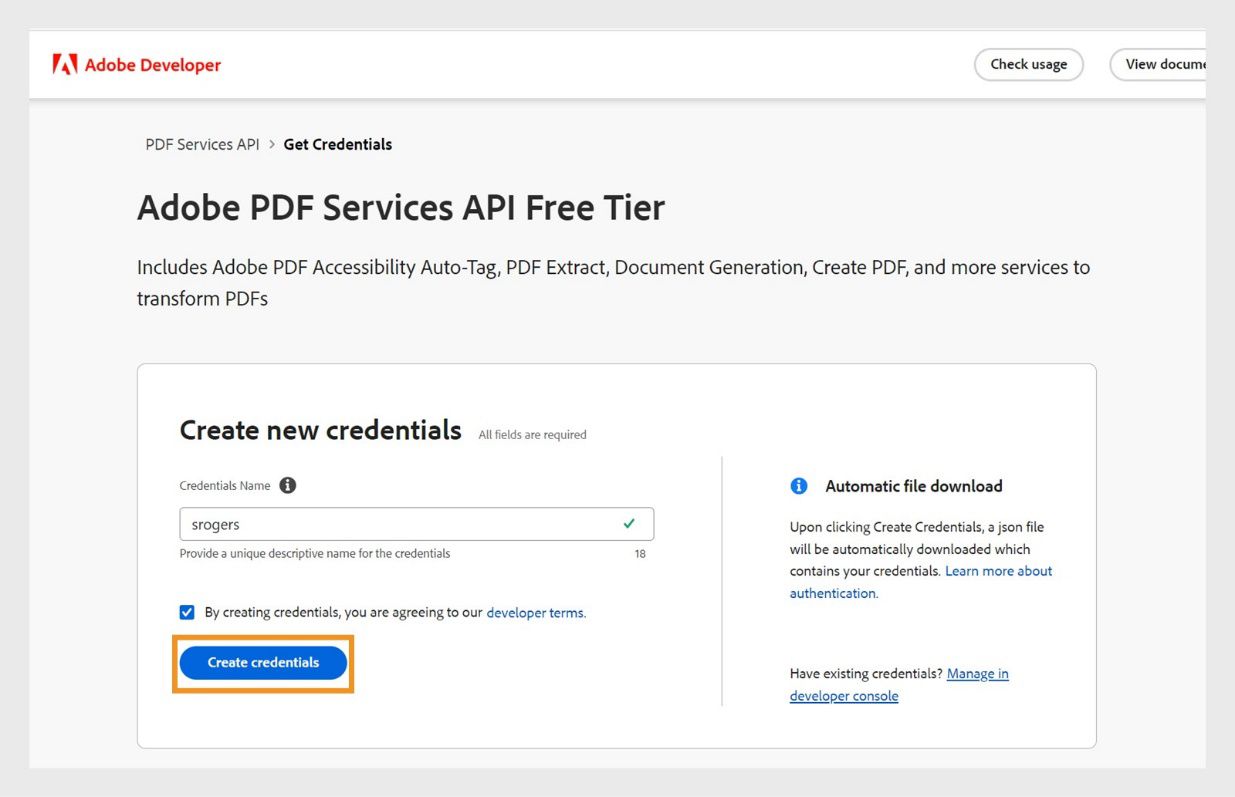Select the Get Credentials breadcrumb
Image resolution: width=1235 pixels, height=797 pixels.
click(x=338, y=144)
